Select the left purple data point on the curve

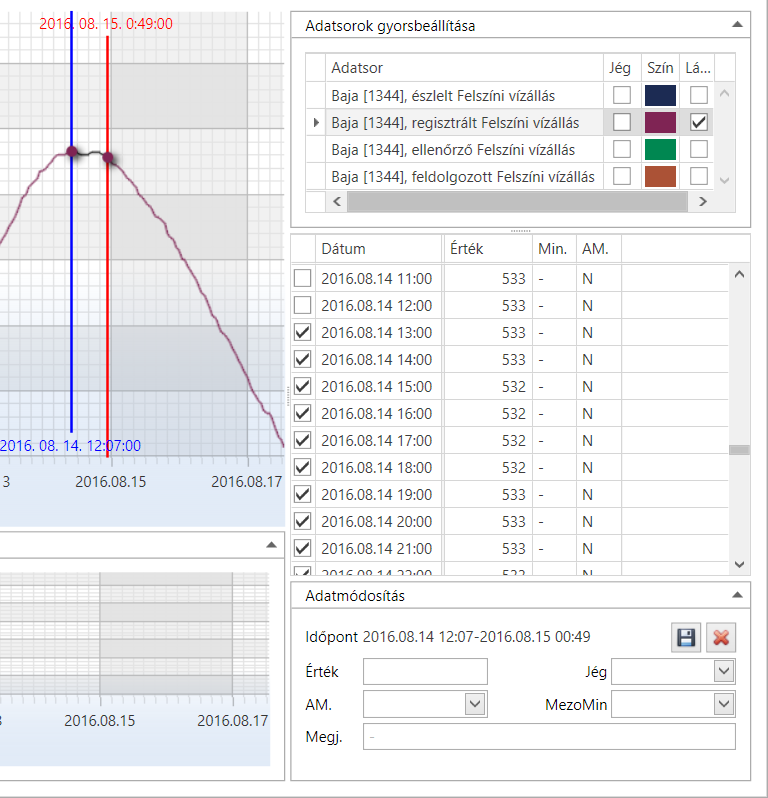[72, 151]
